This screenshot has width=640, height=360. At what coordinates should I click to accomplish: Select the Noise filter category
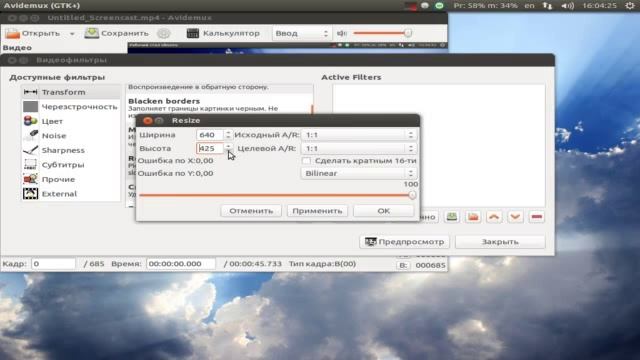tap(71, 136)
